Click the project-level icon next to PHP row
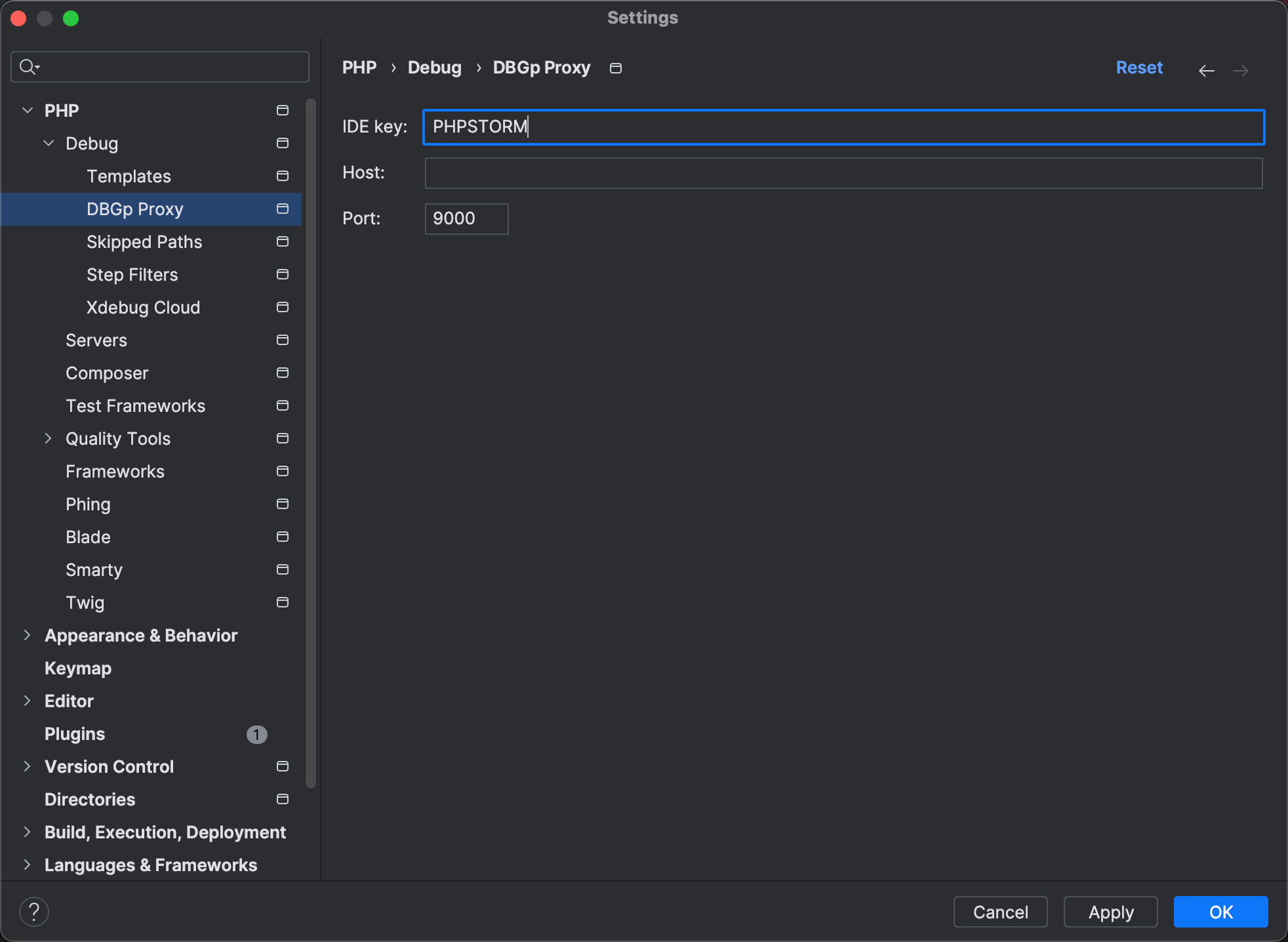1288x942 pixels. pos(283,110)
